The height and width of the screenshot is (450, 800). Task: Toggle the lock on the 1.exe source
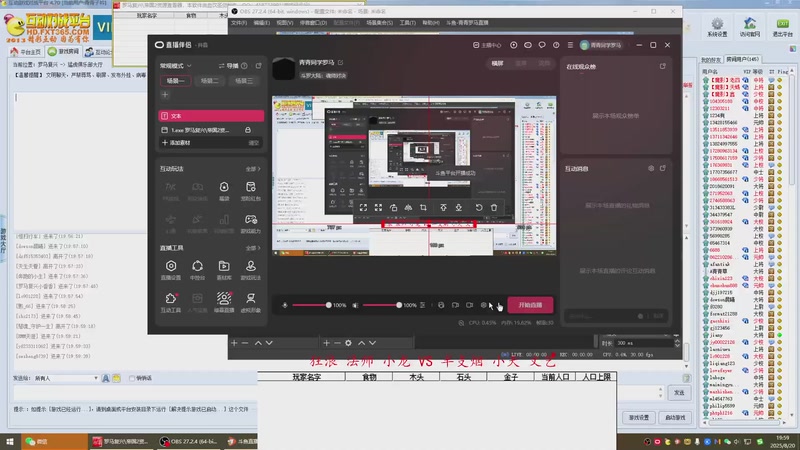(x=248, y=130)
